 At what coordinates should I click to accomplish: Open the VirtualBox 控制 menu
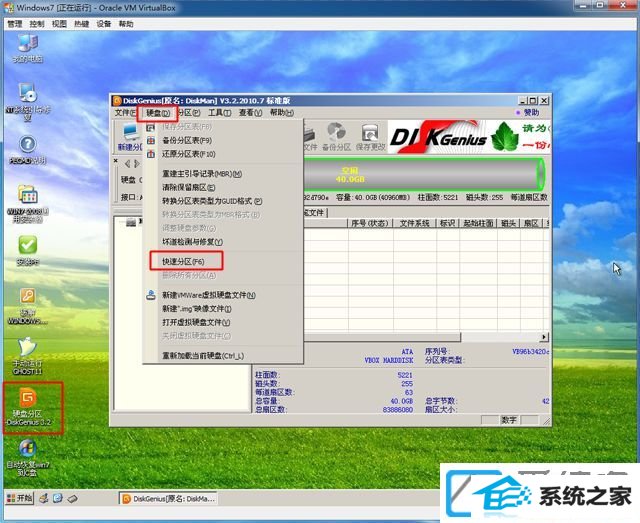[37, 24]
